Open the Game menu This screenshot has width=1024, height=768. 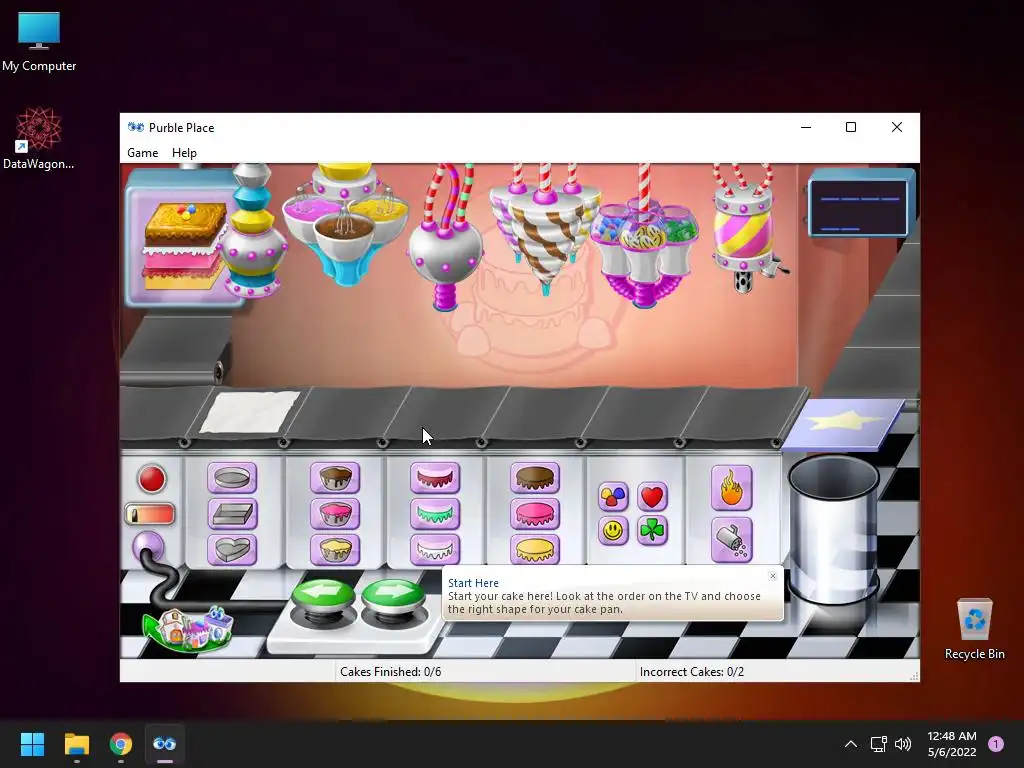click(x=142, y=153)
